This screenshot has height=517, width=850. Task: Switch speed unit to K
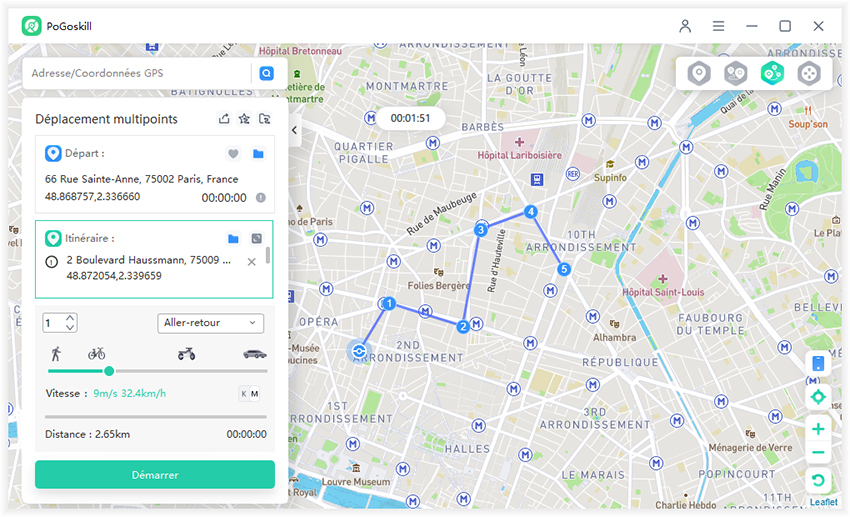[x=244, y=394]
